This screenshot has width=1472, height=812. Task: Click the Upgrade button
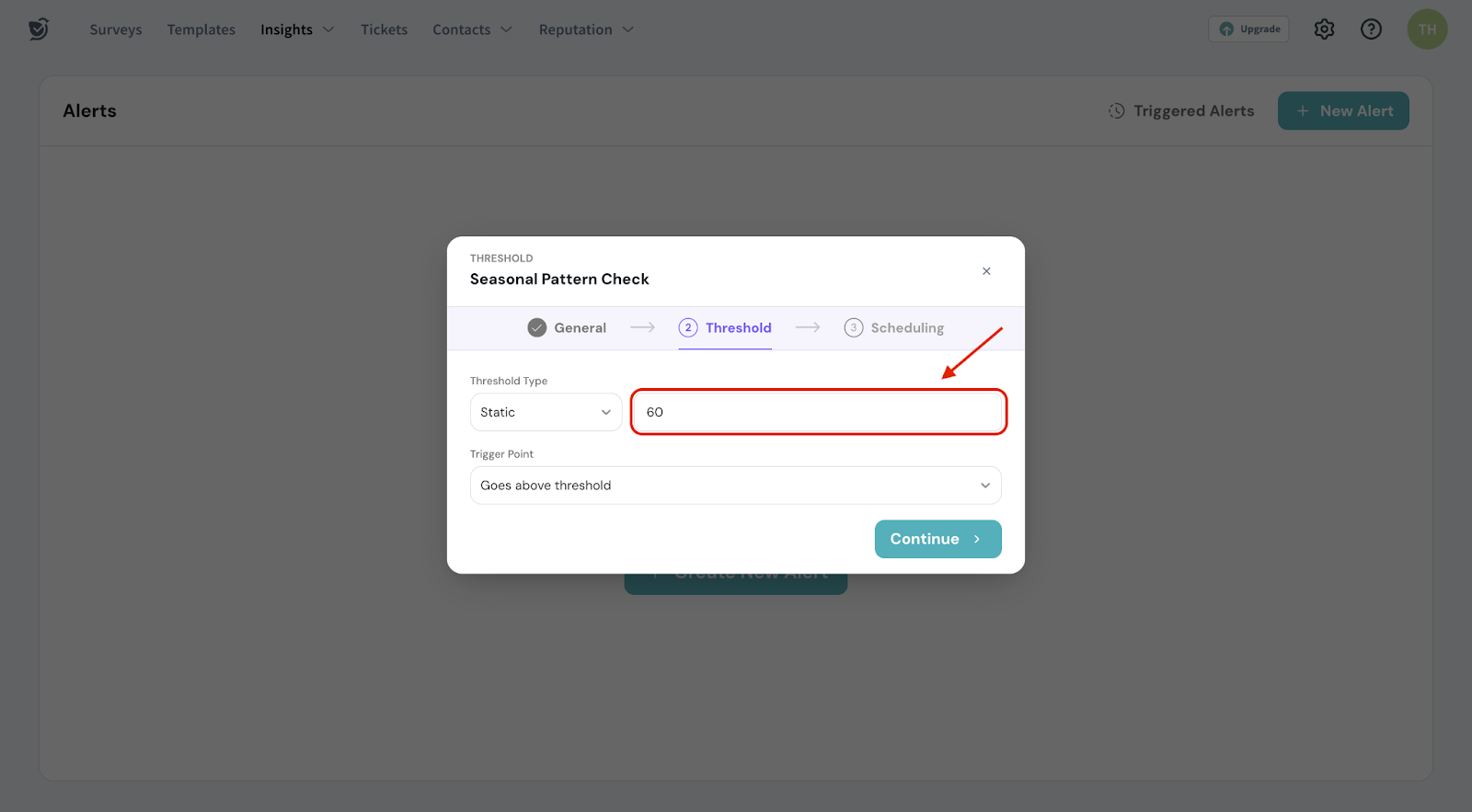[x=1248, y=29]
